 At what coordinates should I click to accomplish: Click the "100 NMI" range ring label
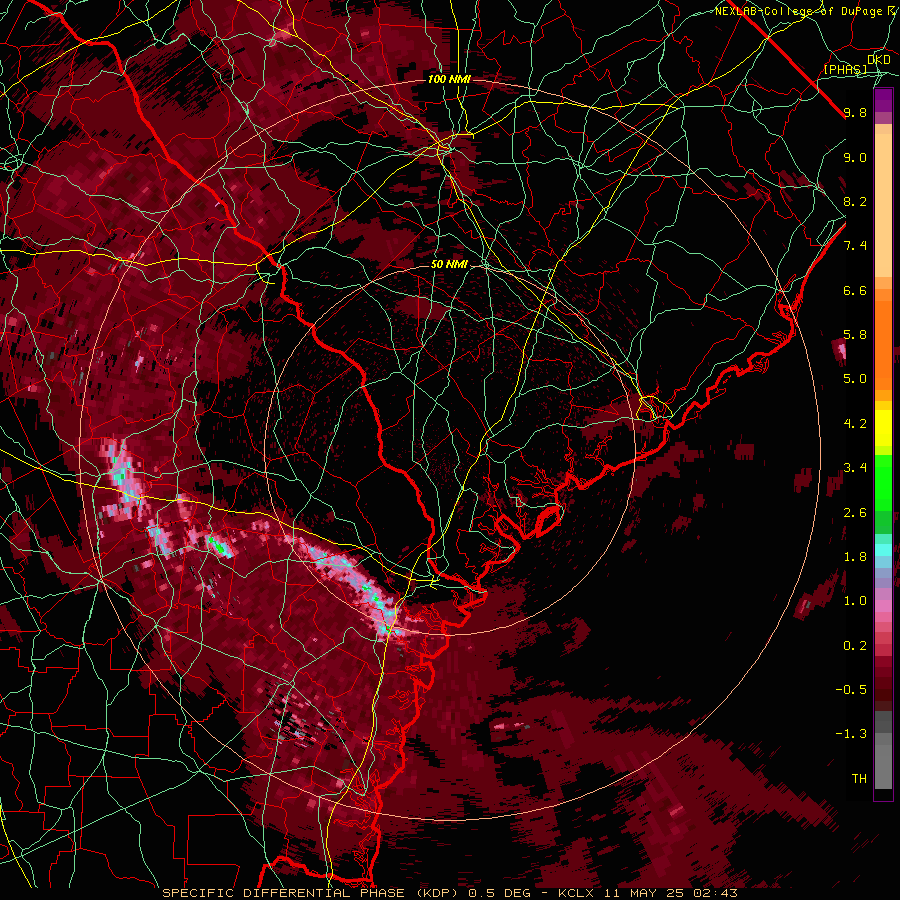449,79
